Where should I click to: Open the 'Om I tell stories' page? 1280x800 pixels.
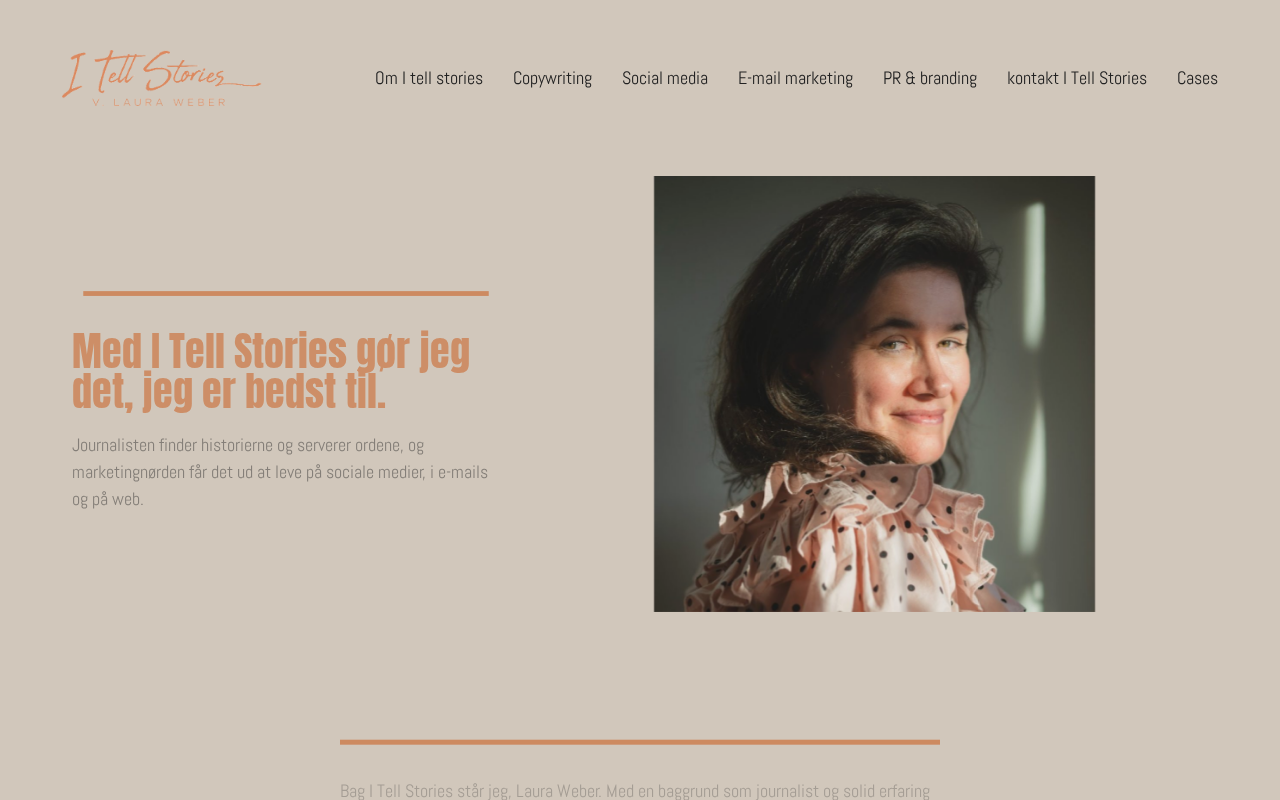[x=429, y=78]
